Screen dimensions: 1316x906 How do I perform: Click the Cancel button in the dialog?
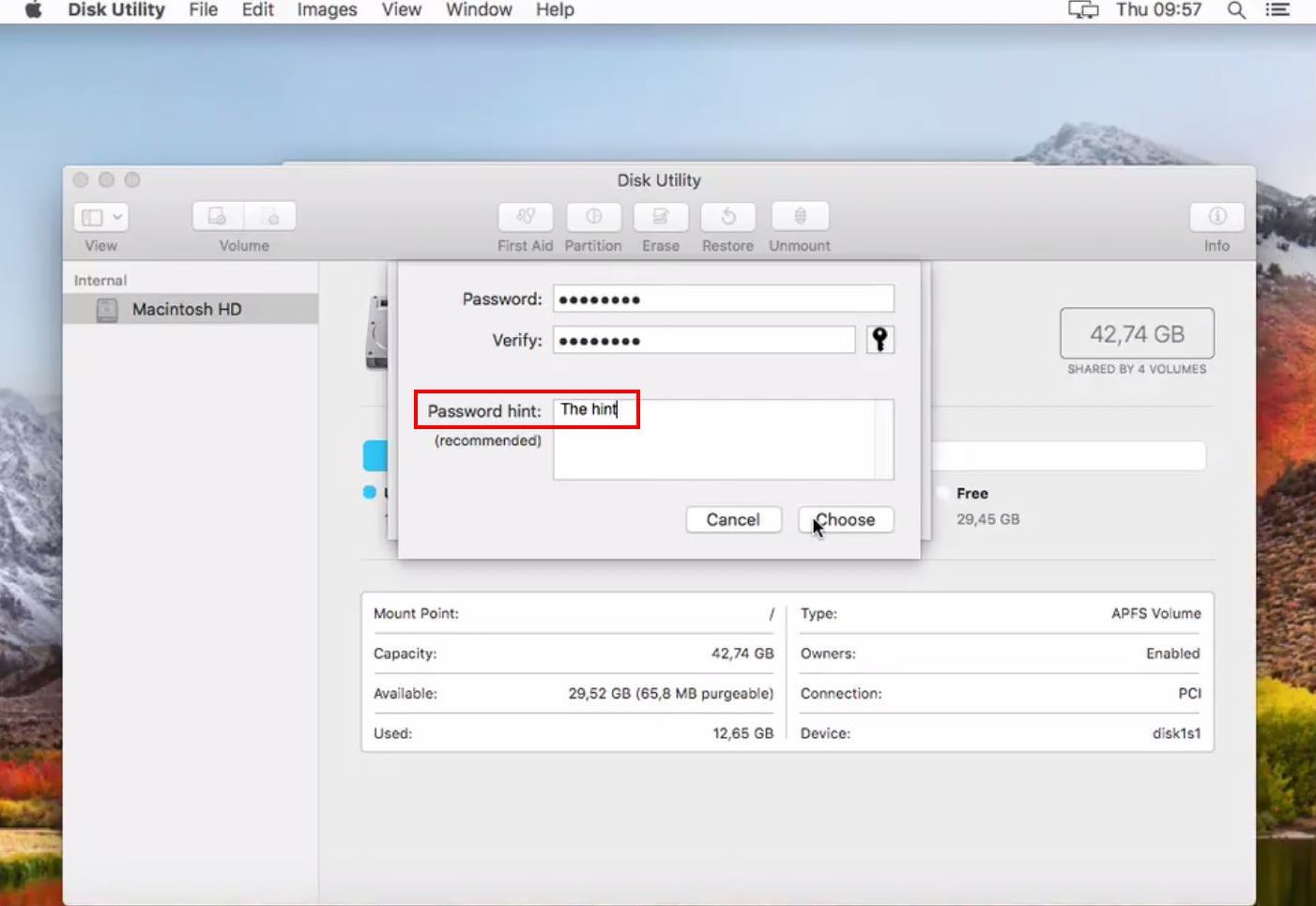pyautogui.click(x=733, y=520)
